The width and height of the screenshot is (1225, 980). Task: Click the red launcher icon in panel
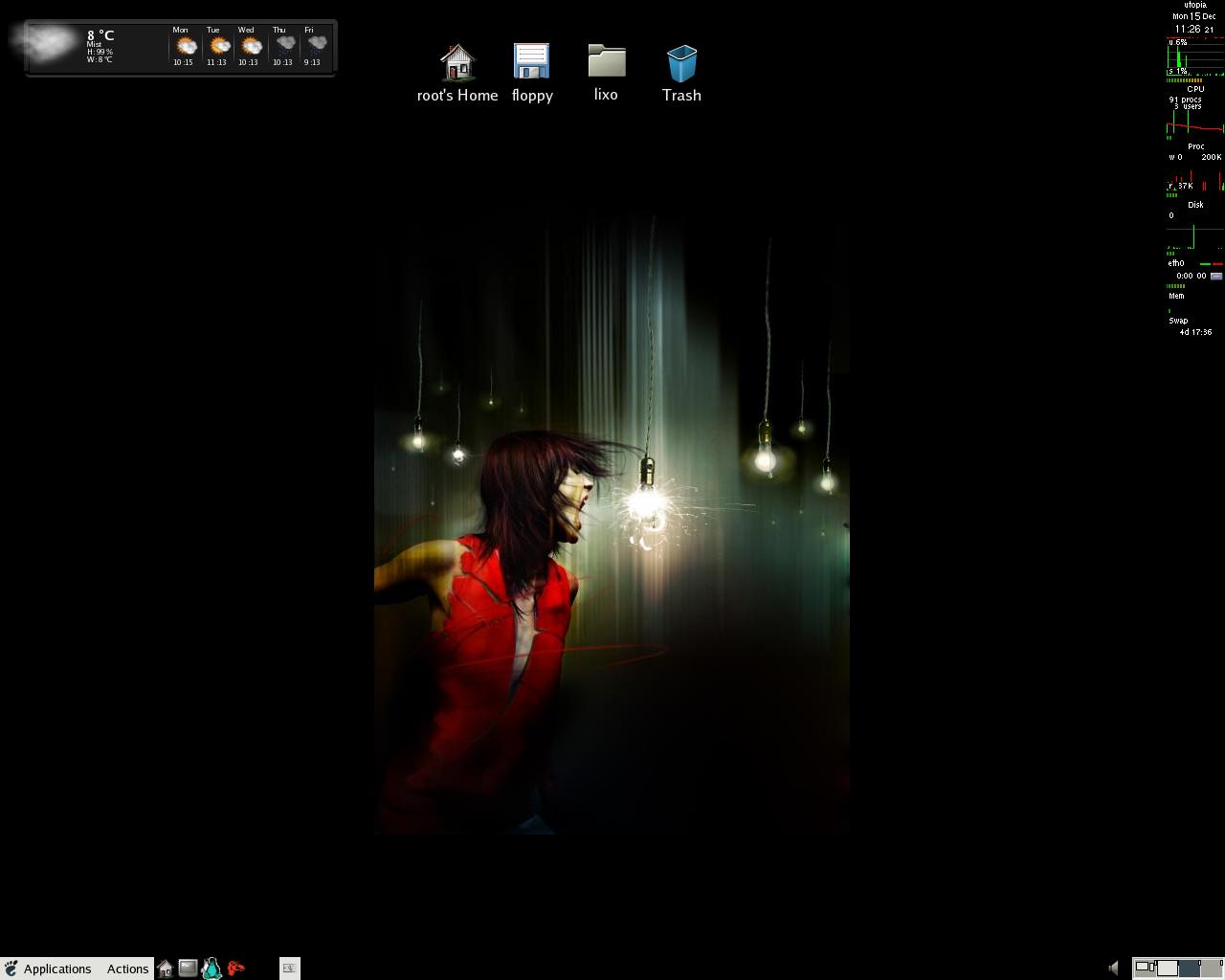(x=235, y=969)
